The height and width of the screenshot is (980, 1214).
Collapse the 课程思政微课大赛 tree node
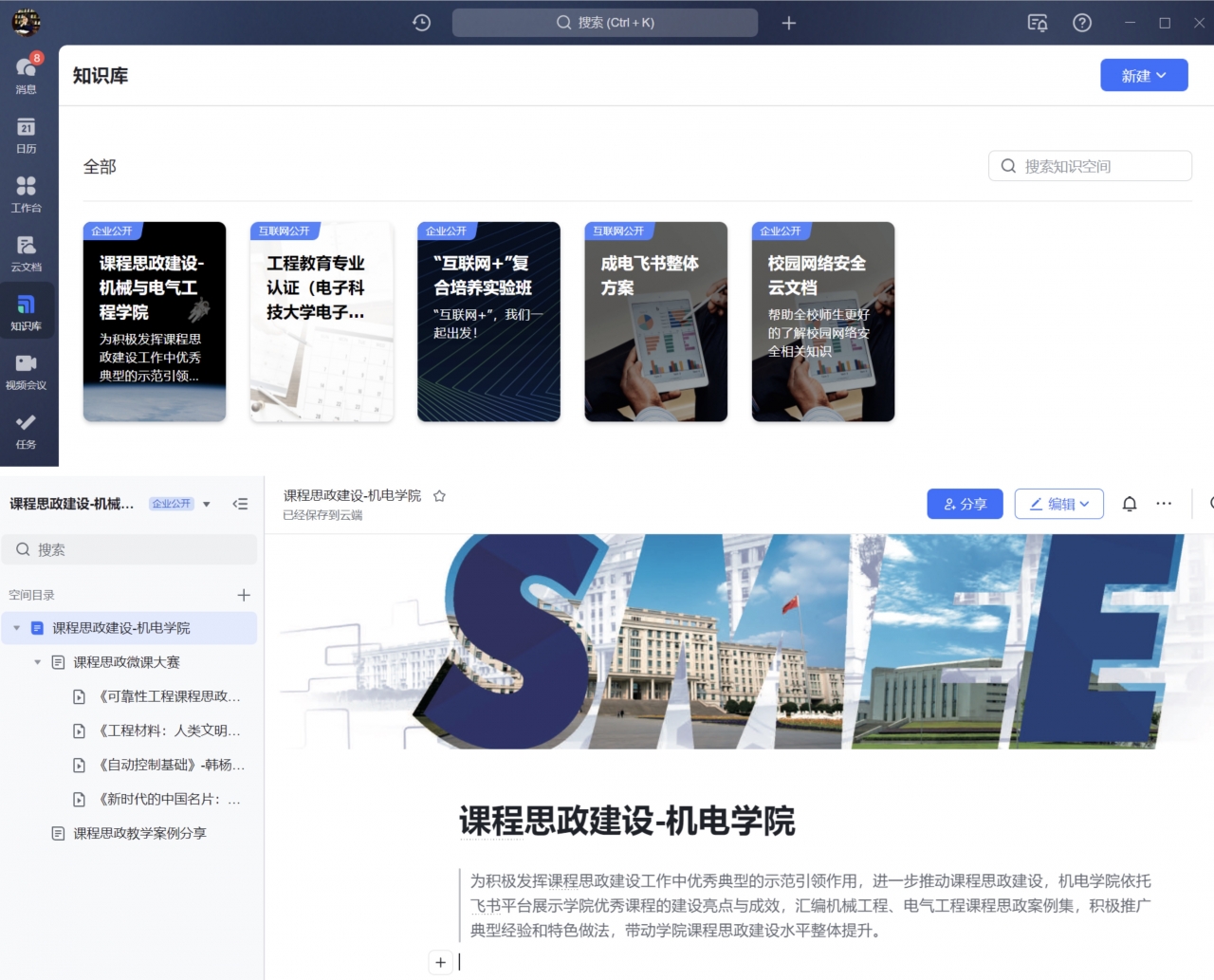[x=38, y=662]
